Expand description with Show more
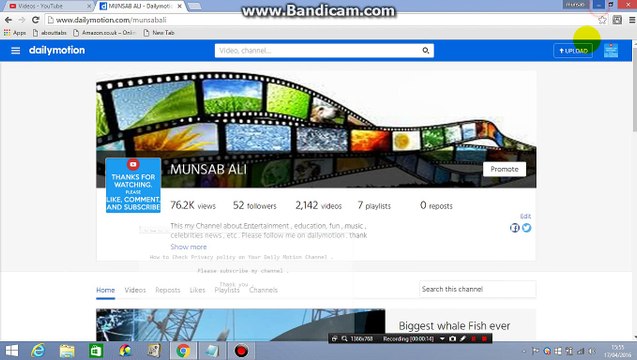637x360 pixels. 188,247
